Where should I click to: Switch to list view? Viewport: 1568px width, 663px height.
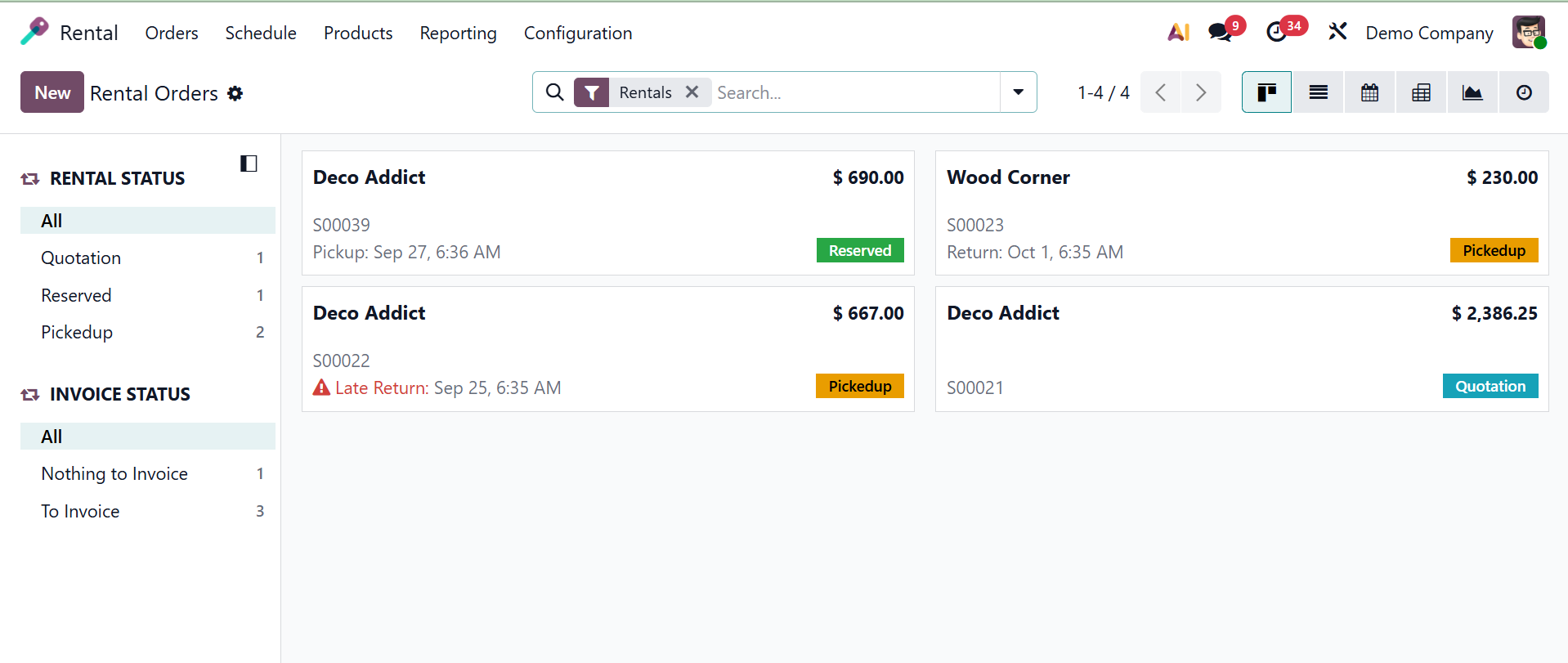(x=1318, y=92)
